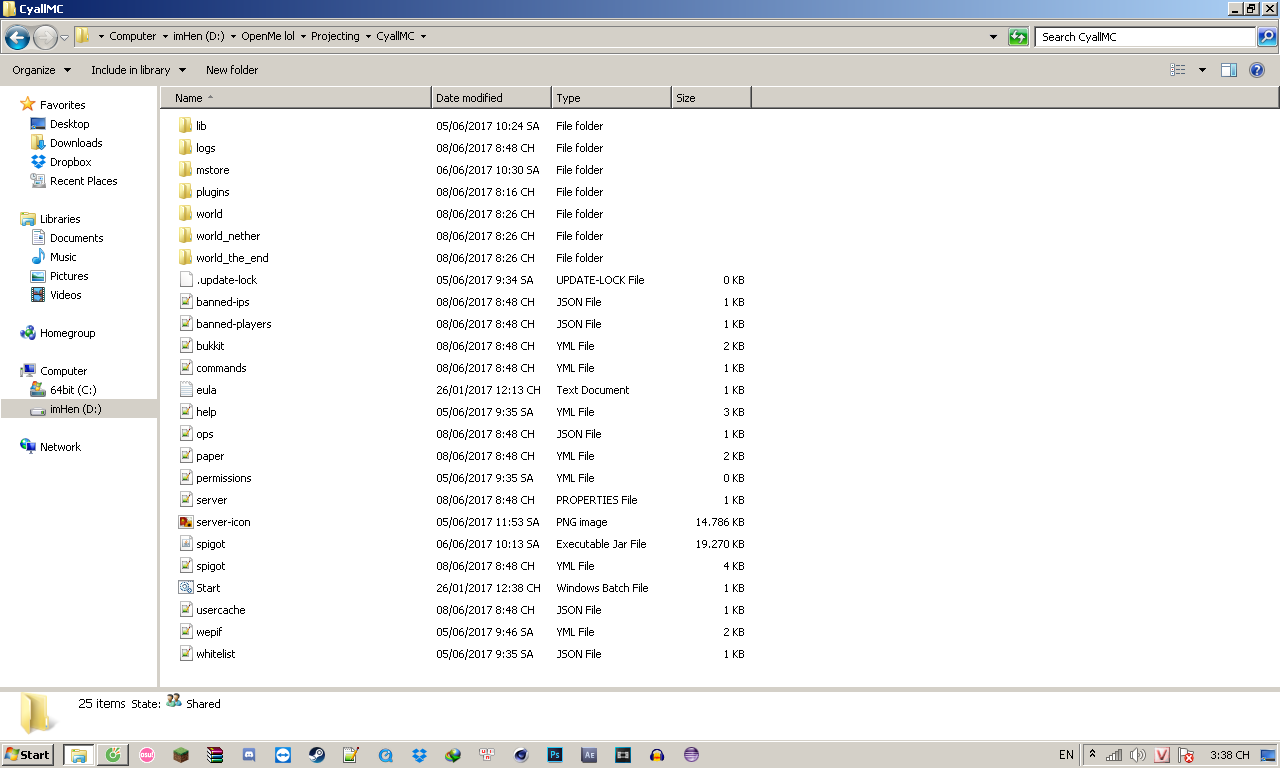1280x768 pixels.
Task: Open TeamViewer from the taskbar
Action: [283, 755]
